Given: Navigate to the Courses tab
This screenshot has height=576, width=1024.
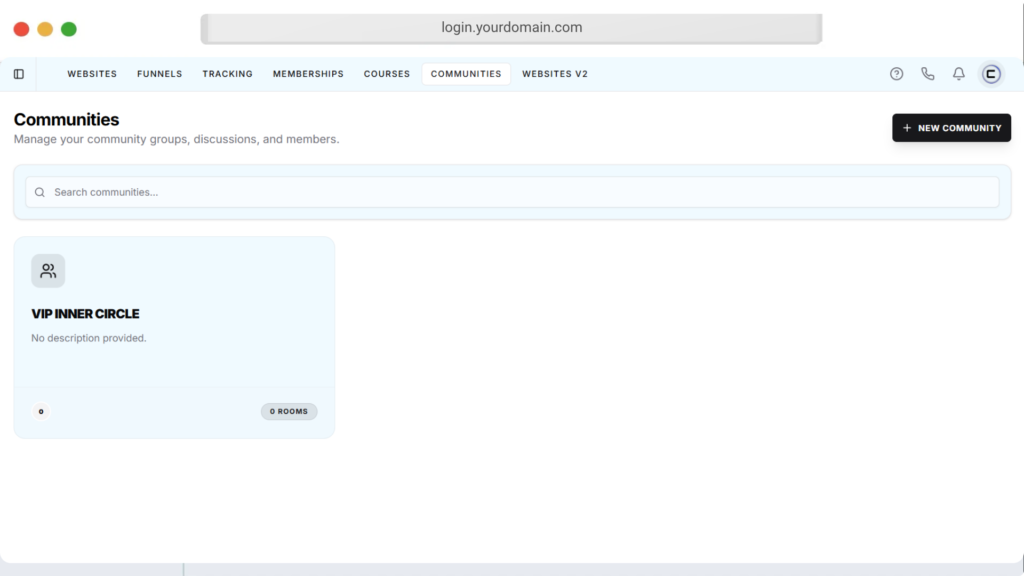Looking at the screenshot, I should pos(386,74).
